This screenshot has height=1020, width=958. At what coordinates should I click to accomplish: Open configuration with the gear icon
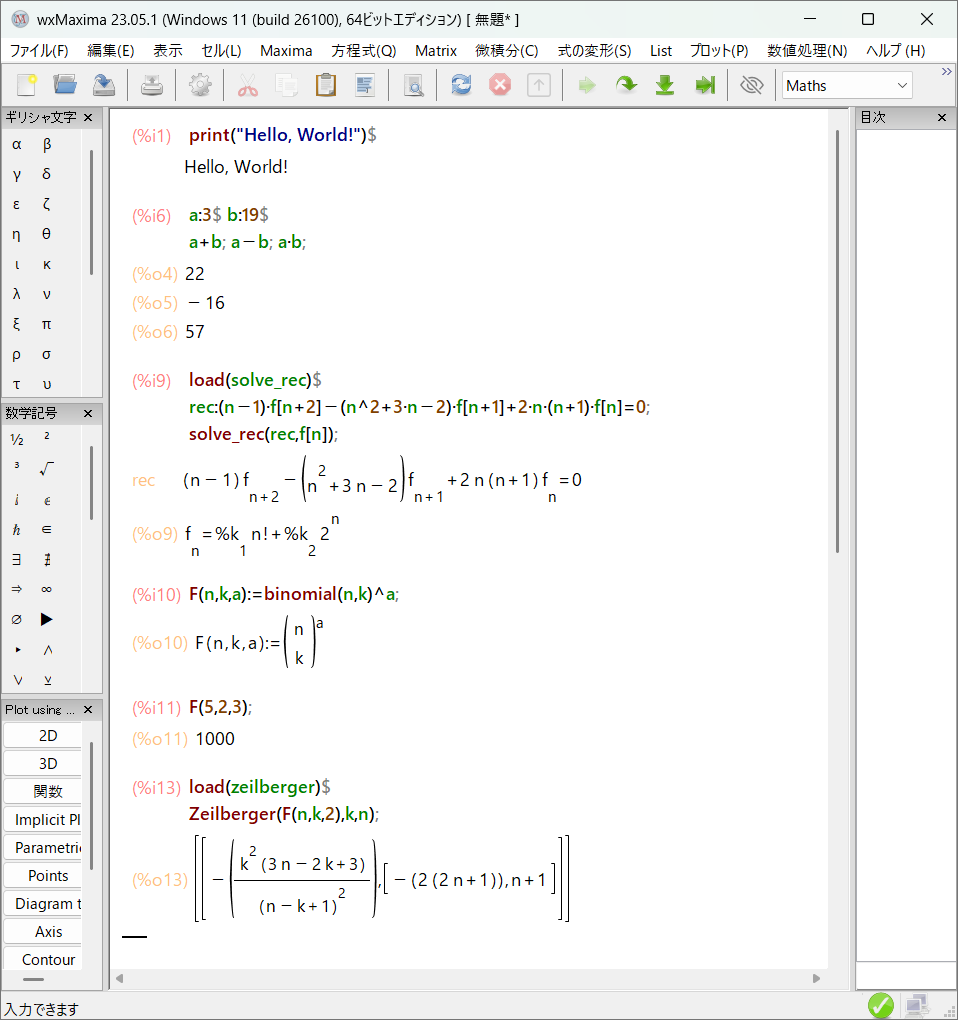point(200,85)
